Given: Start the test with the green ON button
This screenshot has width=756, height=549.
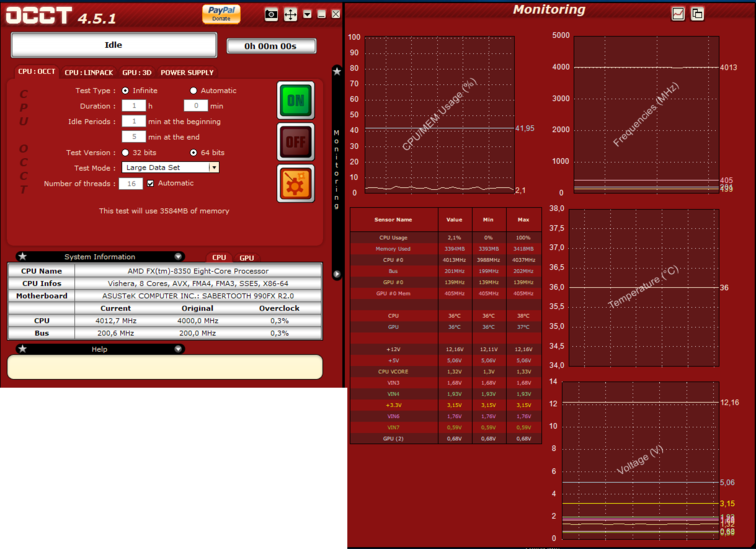Looking at the screenshot, I should (x=295, y=101).
